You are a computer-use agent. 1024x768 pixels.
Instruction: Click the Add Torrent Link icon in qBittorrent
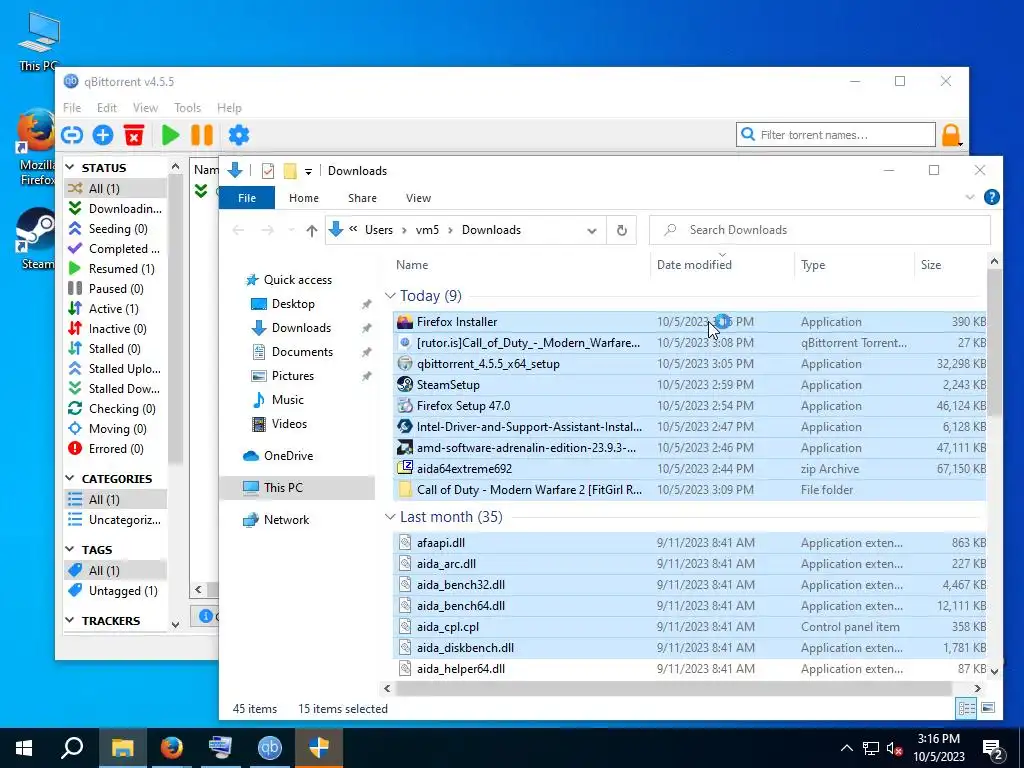[x=72, y=135]
